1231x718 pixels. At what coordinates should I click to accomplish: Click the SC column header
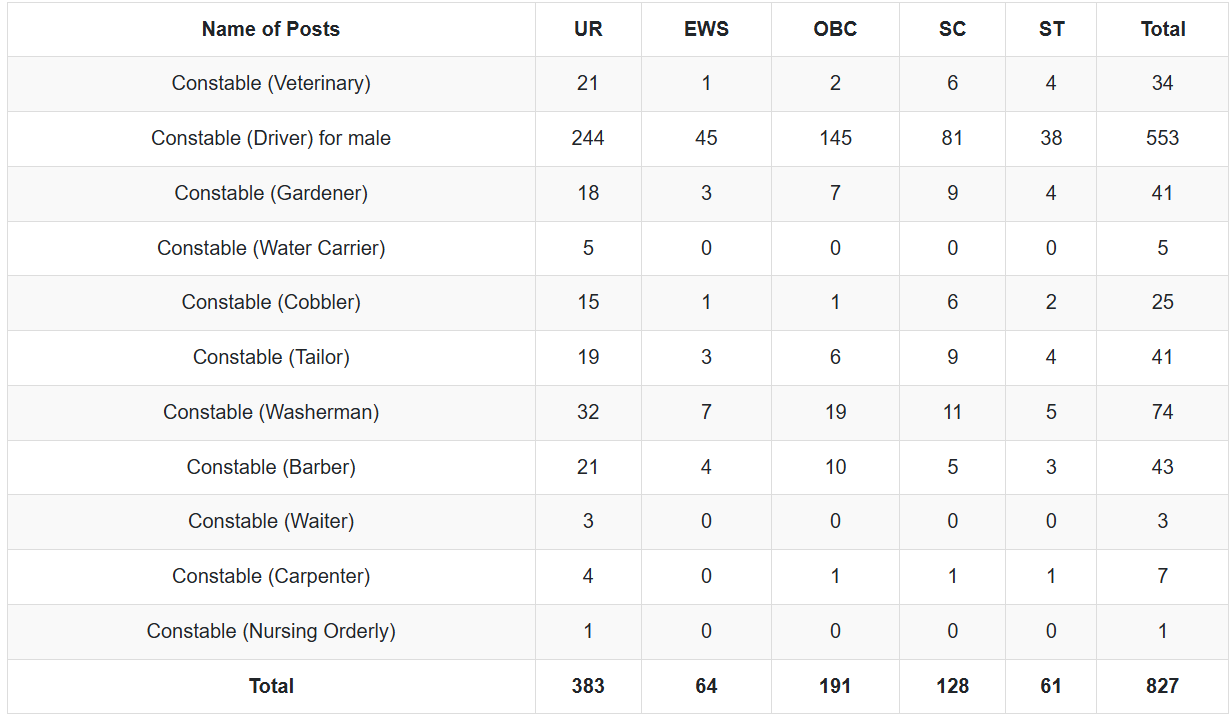(952, 29)
